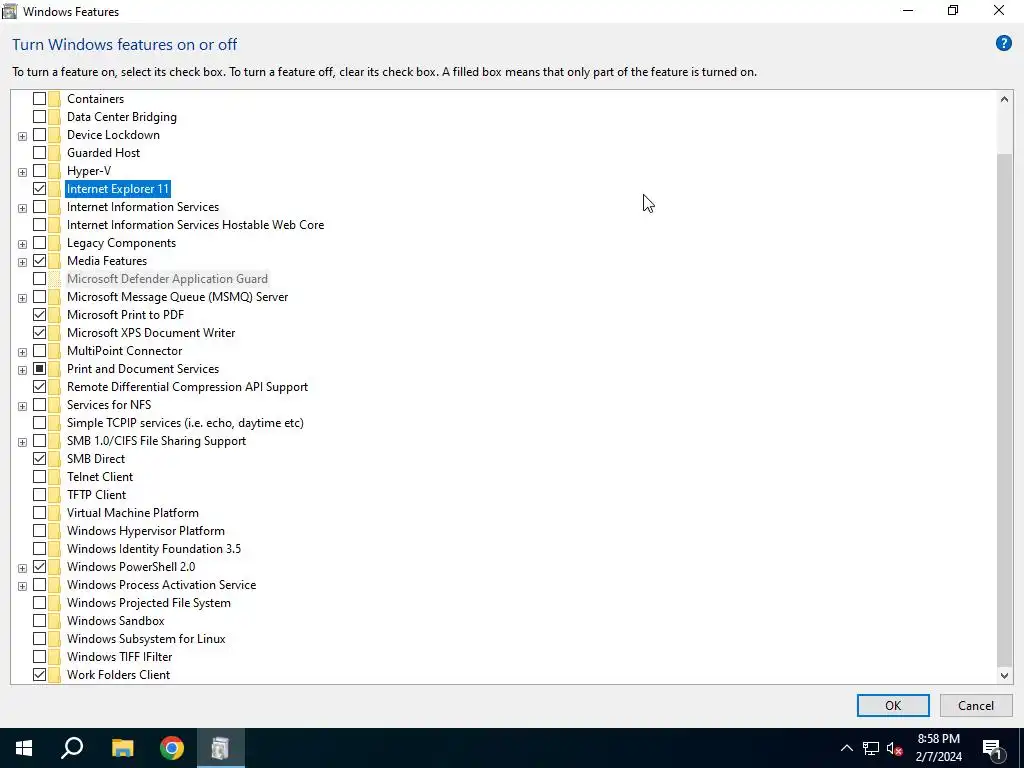1024x768 pixels.
Task: Click the vertical scrollbar thumb
Action: tap(1004, 410)
